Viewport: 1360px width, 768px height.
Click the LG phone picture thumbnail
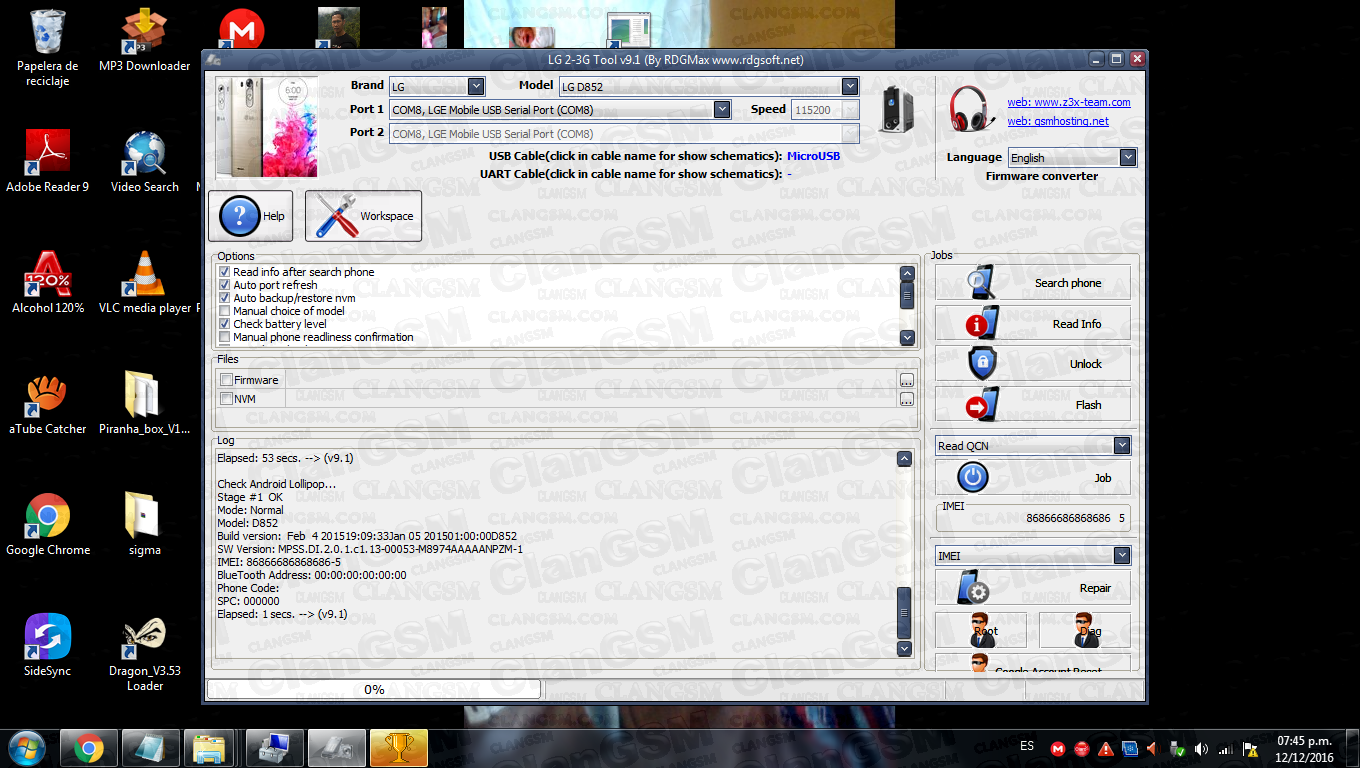[x=267, y=127]
